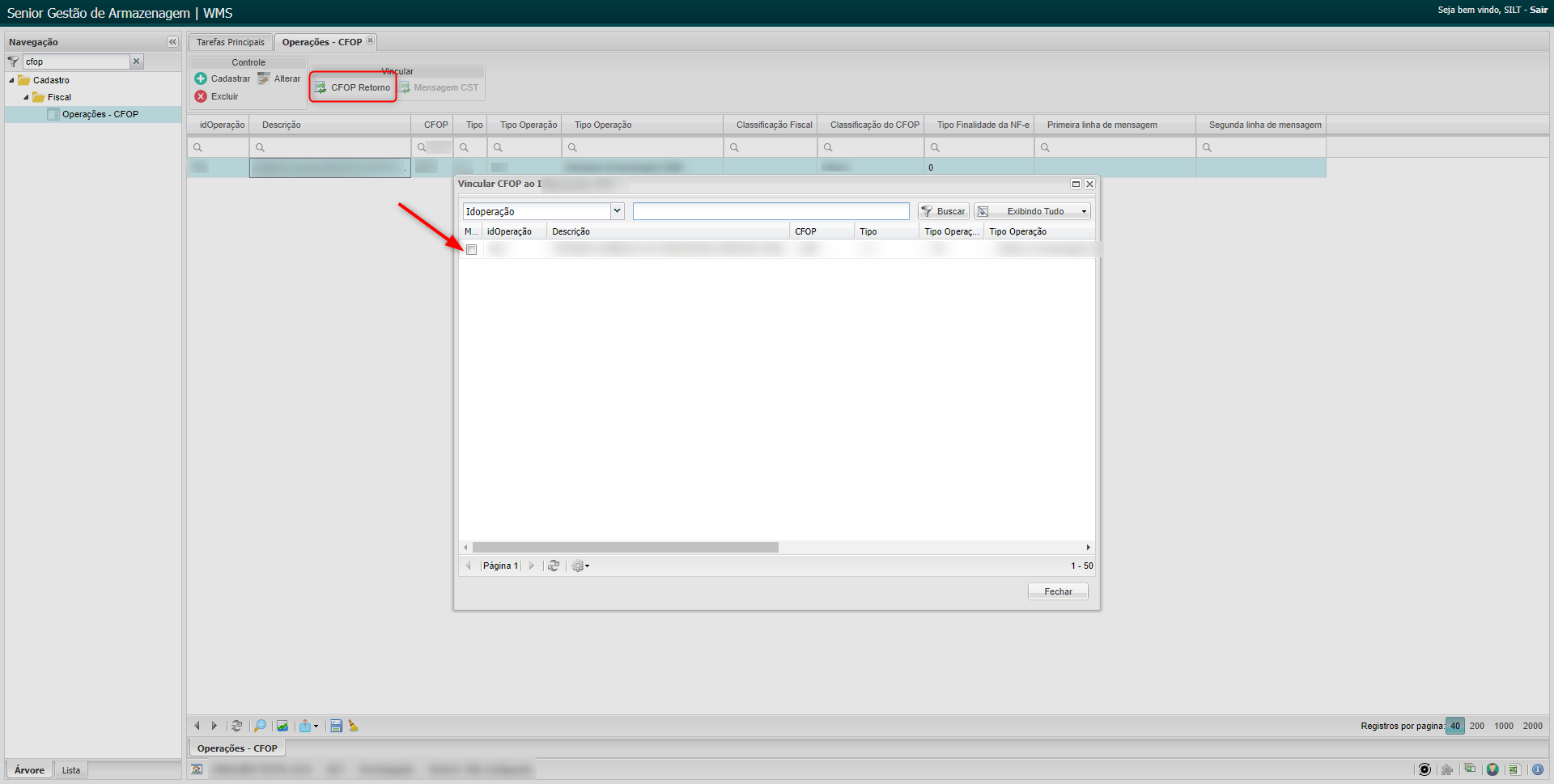Click the chart icon in bottom toolbar
This screenshot has height=784, width=1554.
[x=282, y=726]
